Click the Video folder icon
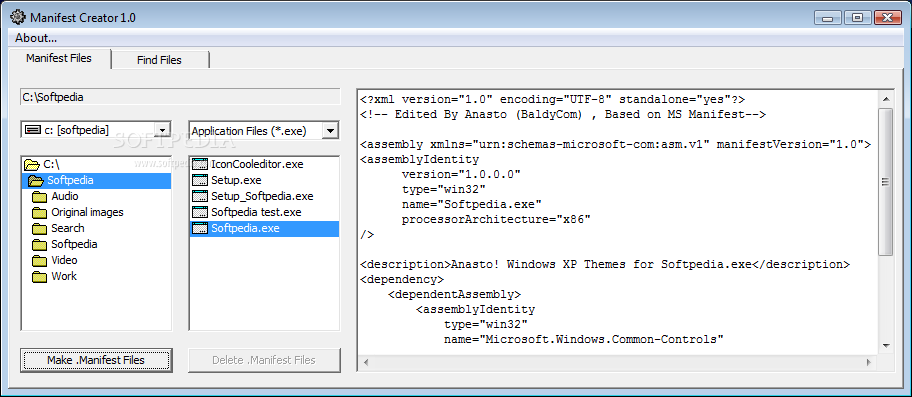Screen dimensions: 912x397 40,260
